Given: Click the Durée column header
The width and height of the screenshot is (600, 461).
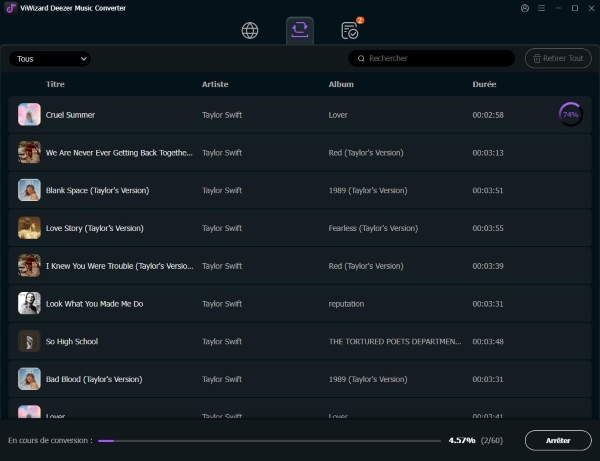Looking at the screenshot, I should coord(484,84).
